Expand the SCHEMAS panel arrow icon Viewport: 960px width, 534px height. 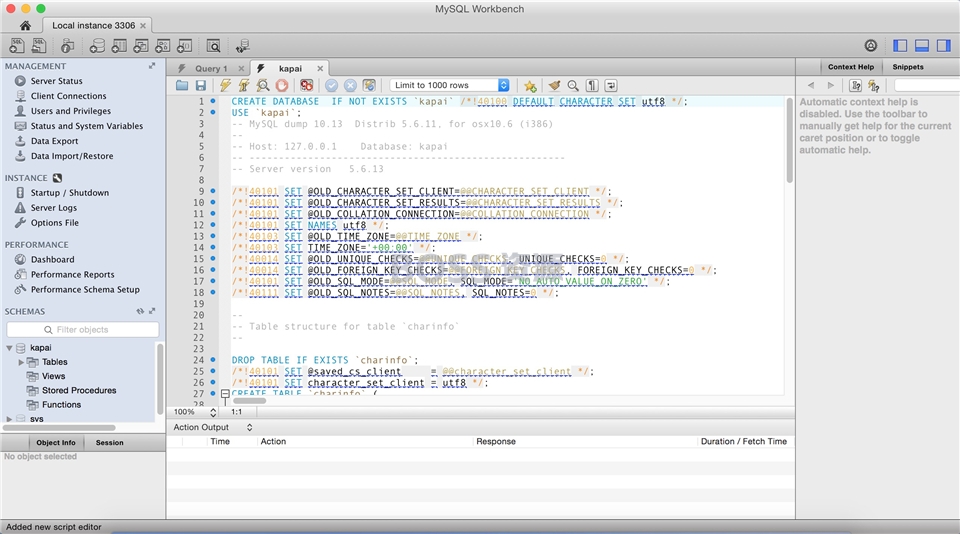pos(152,311)
